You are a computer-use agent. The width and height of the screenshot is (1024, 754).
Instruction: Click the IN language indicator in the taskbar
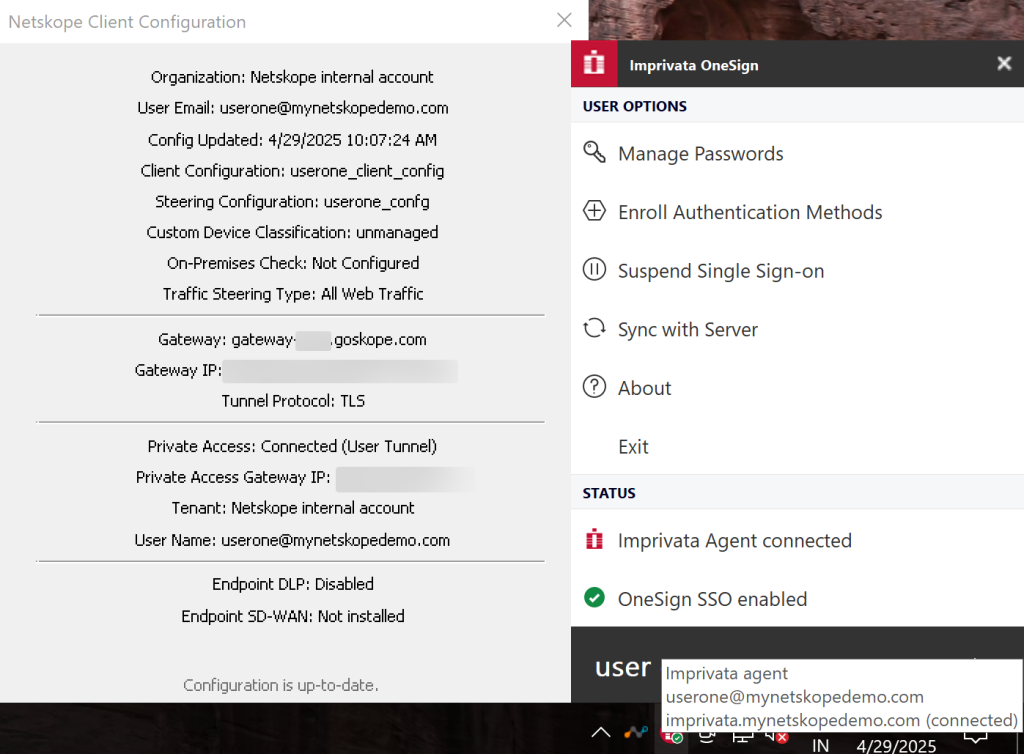click(820, 746)
